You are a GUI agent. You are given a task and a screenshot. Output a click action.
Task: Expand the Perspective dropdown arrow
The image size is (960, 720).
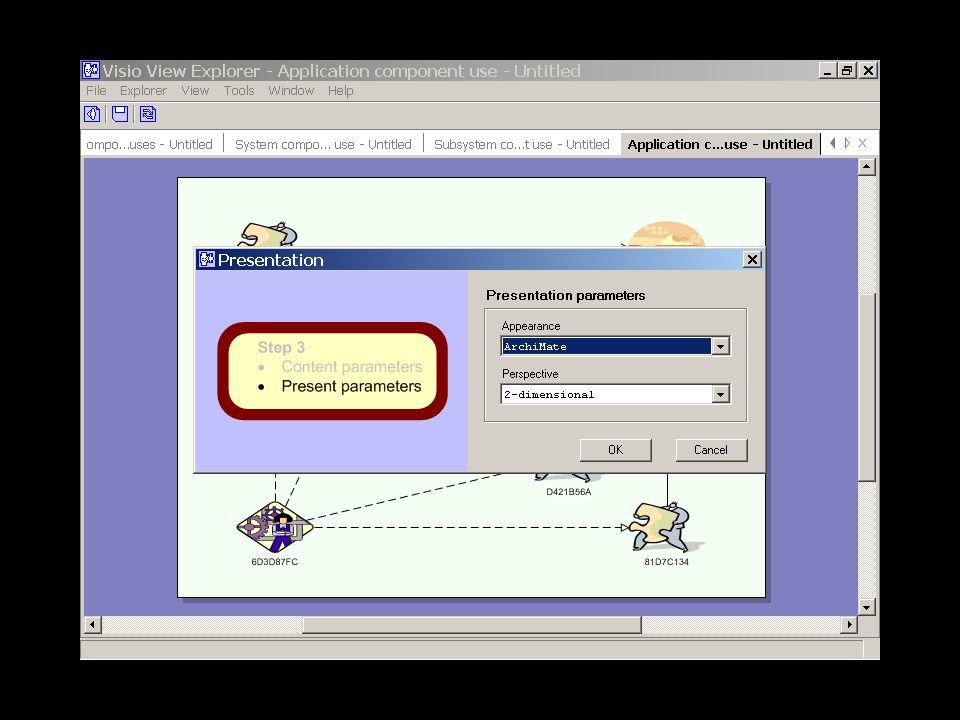coord(721,394)
